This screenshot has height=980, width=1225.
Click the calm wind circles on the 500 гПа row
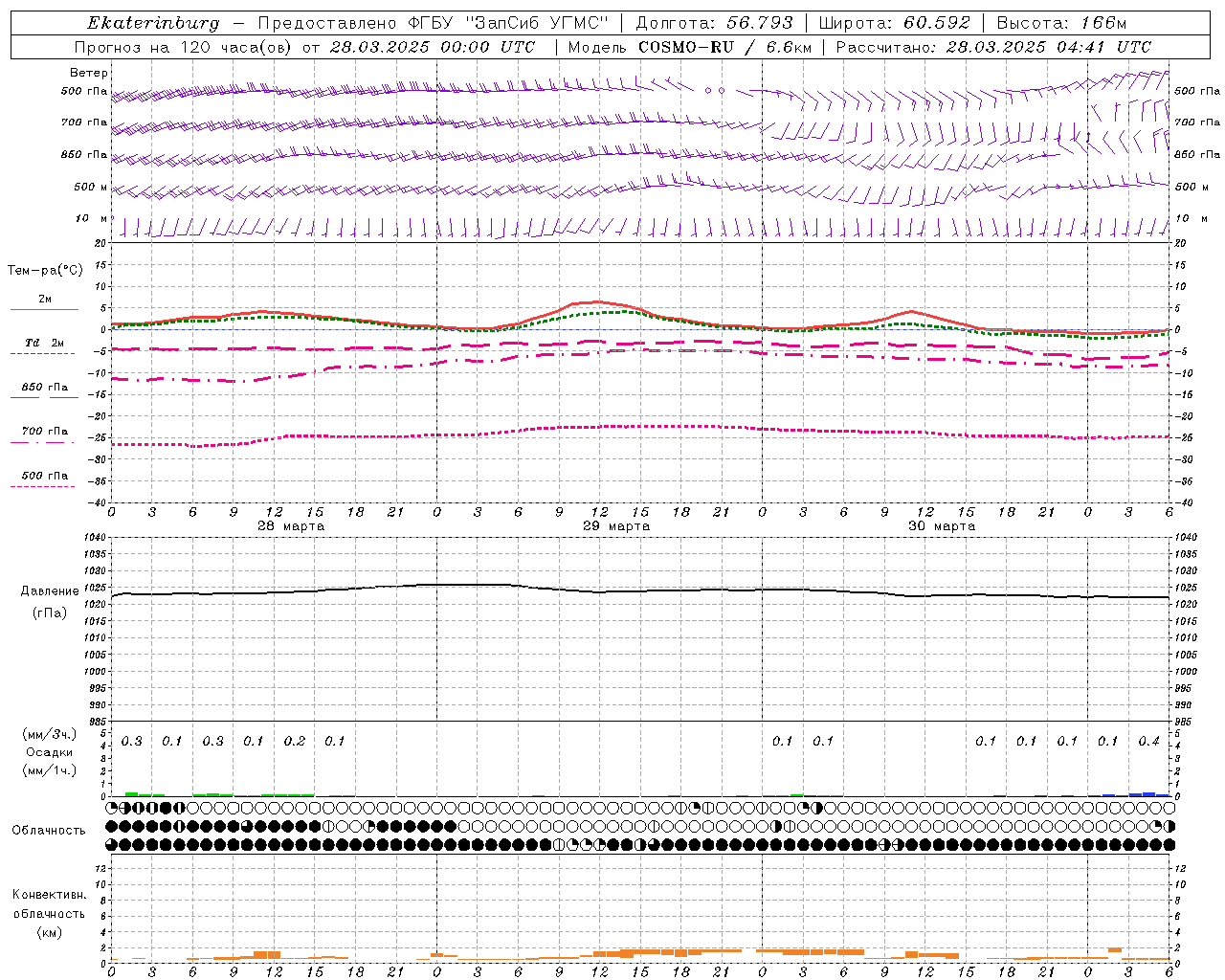[x=715, y=91]
